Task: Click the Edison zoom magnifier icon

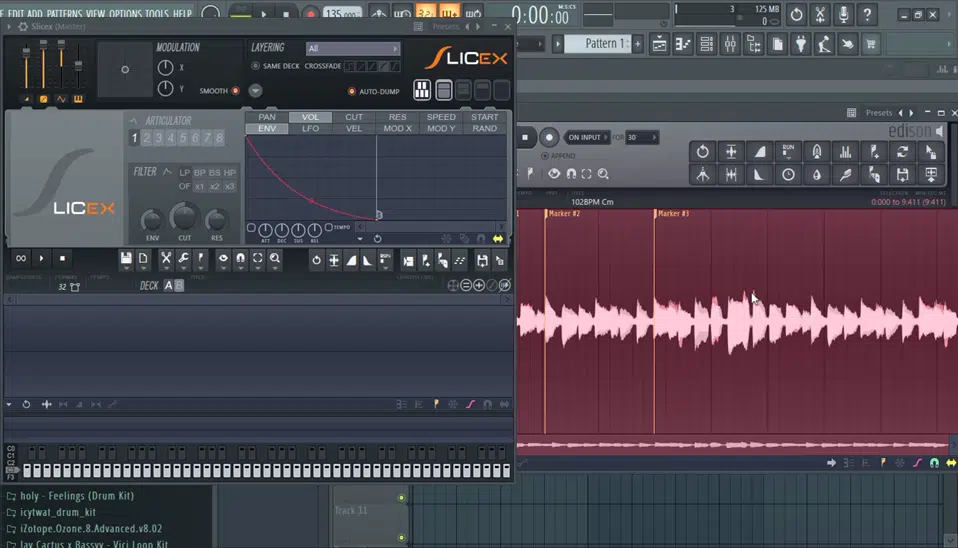Action: [603, 174]
